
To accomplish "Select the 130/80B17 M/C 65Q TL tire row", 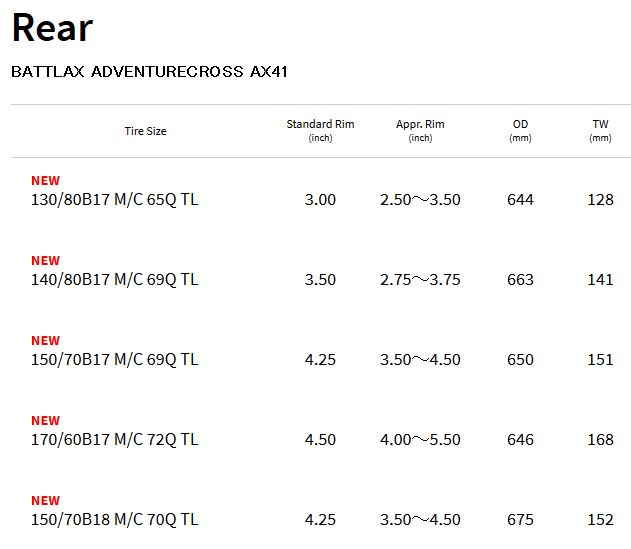I will coord(321,192).
